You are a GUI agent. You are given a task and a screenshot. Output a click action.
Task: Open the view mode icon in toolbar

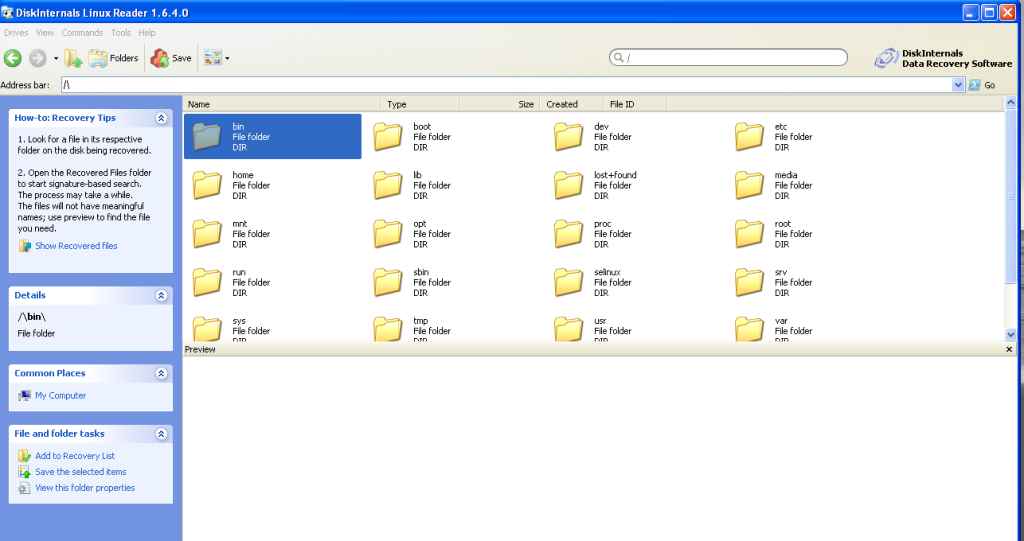(x=212, y=58)
